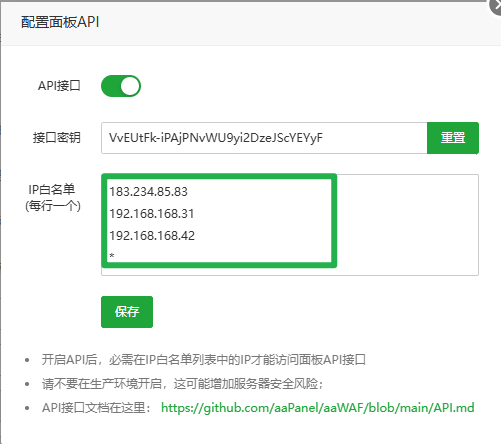This screenshot has height=444, width=501.
Task: Click the asterisk wildcard line in whitelist
Action: (112, 256)
